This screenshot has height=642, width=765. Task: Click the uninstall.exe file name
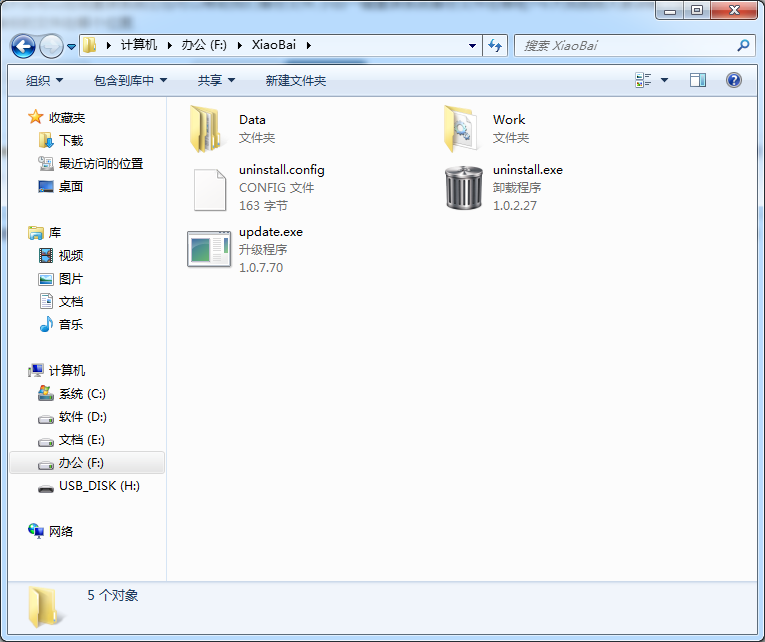tap(528, 170)
